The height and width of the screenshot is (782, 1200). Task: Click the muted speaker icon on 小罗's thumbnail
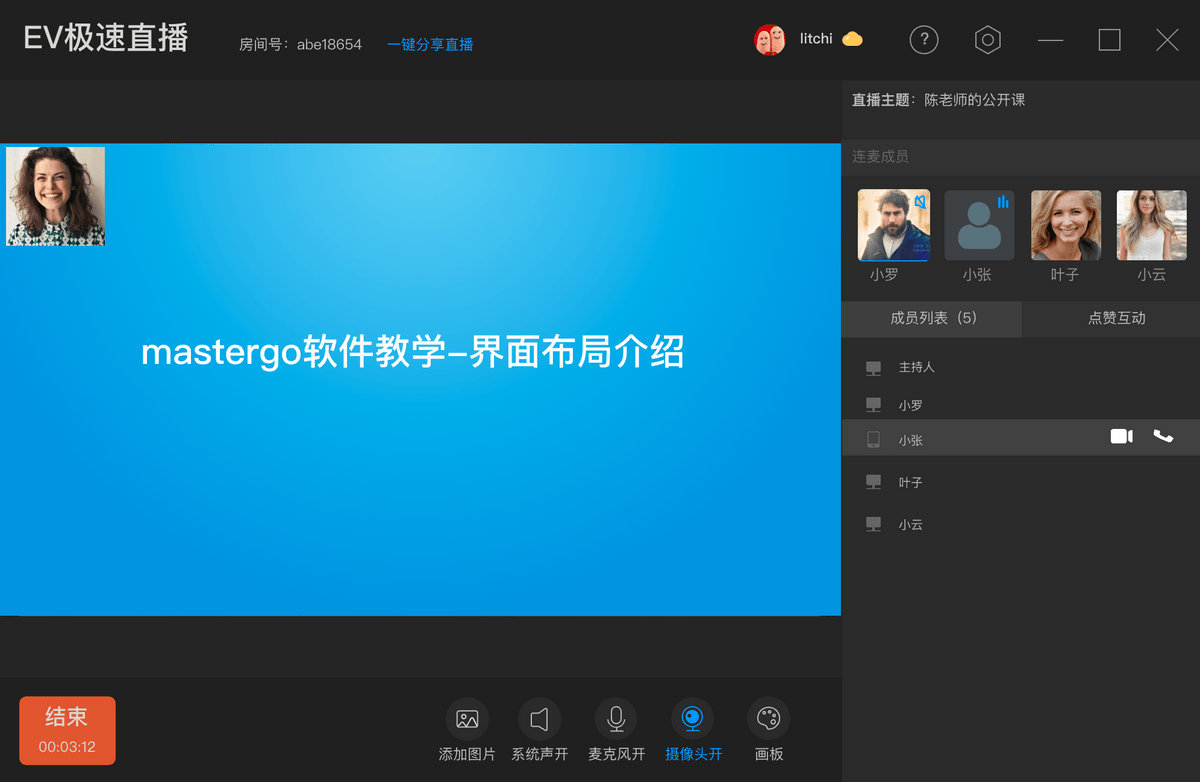[920, 202]
